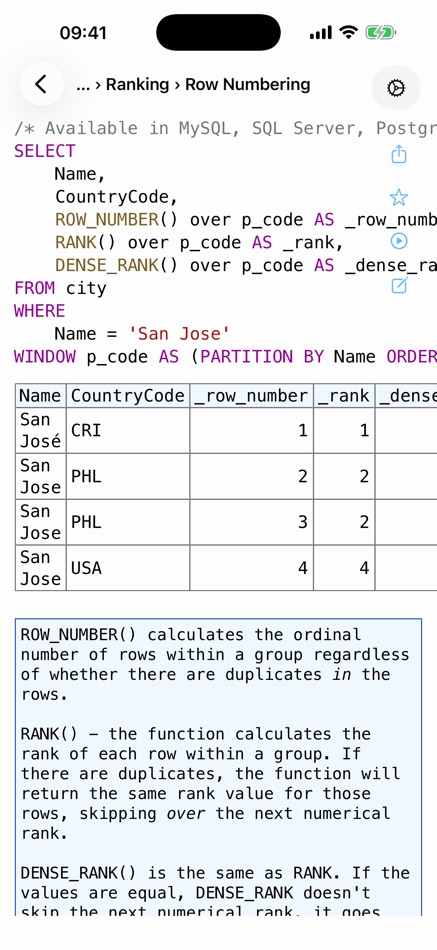Tap the Row Numbering breadcrumb title
437x950 pixels.
coord(247,84)
